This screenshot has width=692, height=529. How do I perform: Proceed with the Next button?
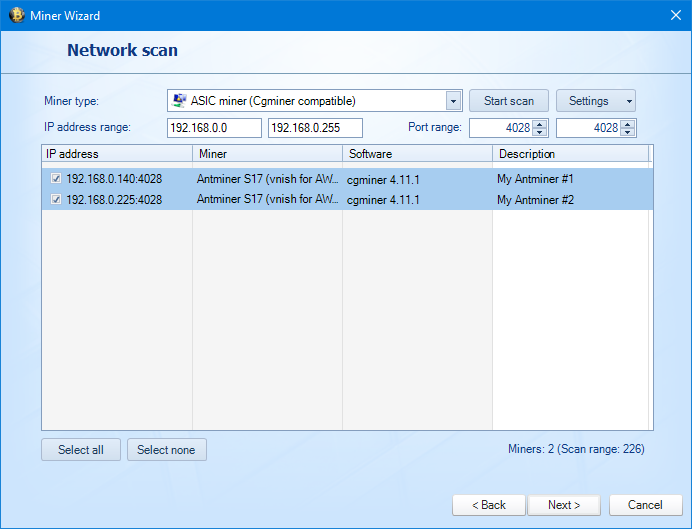tap(564, 505)
